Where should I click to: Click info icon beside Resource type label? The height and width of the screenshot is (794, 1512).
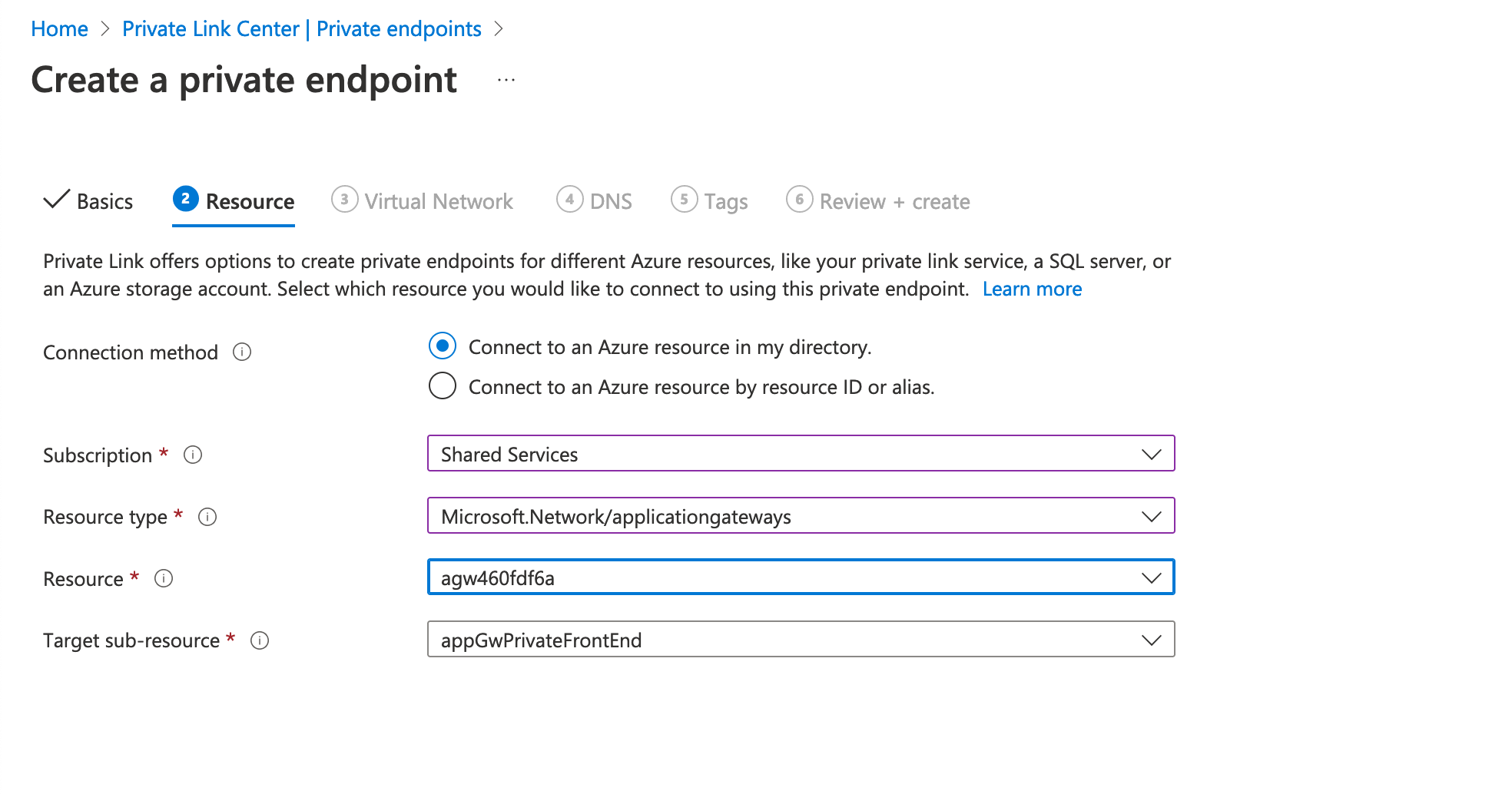pos(207,518)
